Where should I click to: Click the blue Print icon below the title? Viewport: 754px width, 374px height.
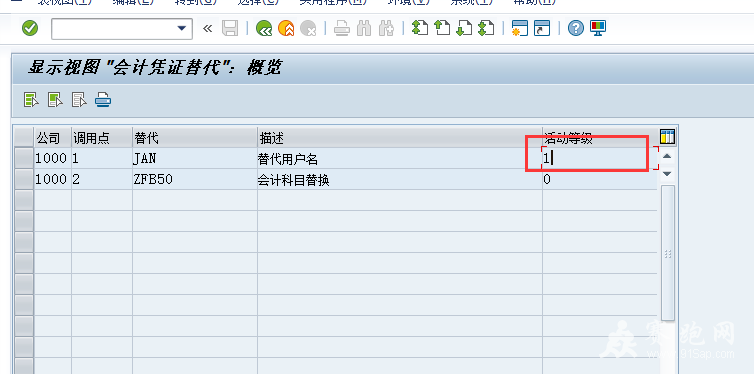[103, 100]
